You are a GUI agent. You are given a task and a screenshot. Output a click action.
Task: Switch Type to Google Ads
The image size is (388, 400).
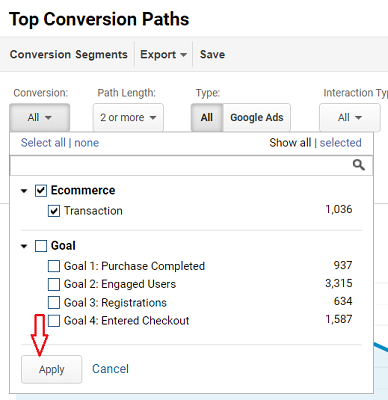[257, 117]
